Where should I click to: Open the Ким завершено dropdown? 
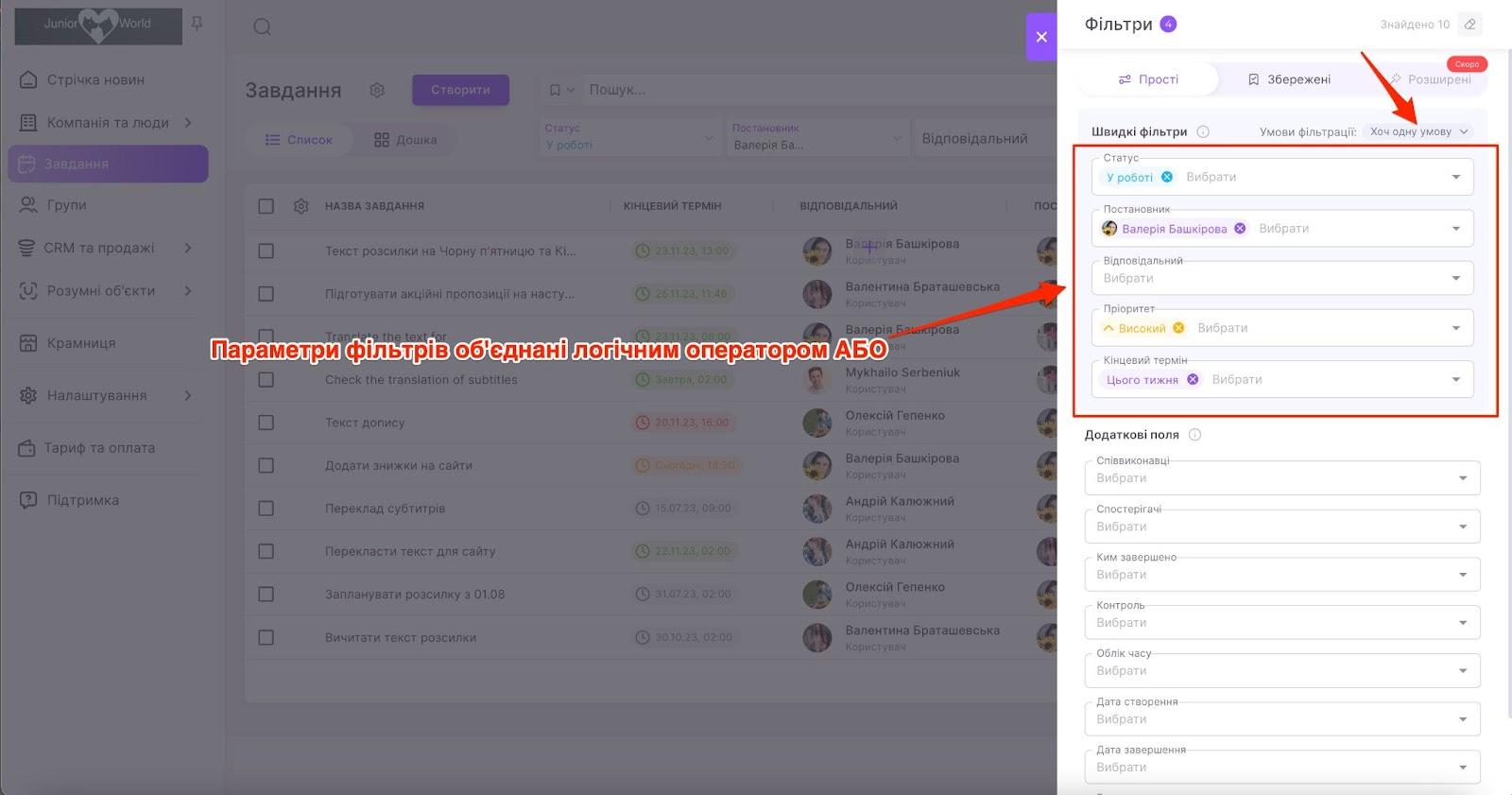(x=1282, y=574)
